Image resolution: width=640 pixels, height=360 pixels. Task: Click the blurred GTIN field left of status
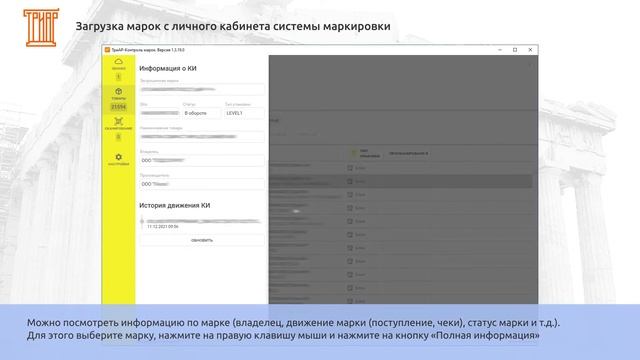click(160, 113)
